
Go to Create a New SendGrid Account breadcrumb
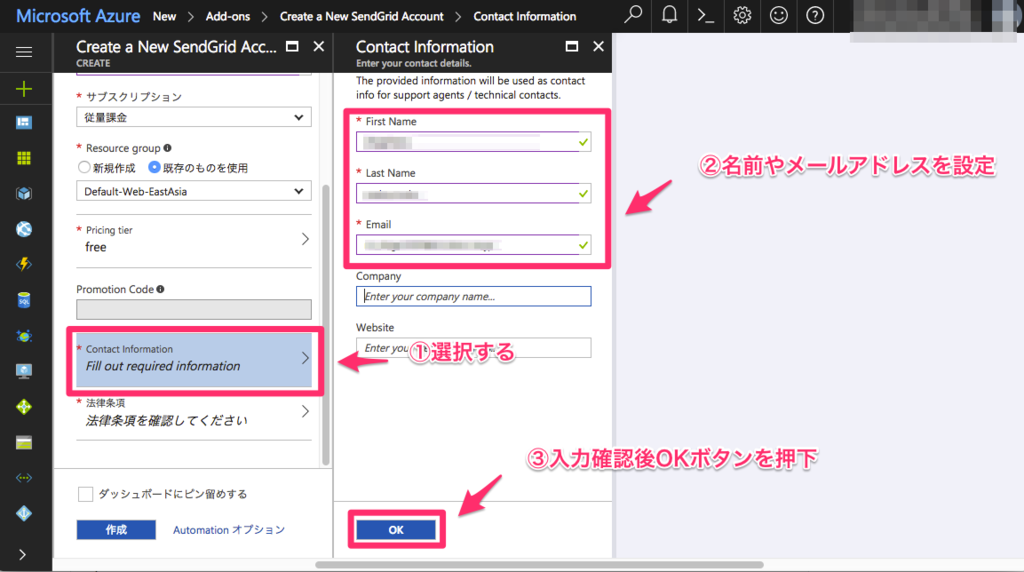click(362, 16)
